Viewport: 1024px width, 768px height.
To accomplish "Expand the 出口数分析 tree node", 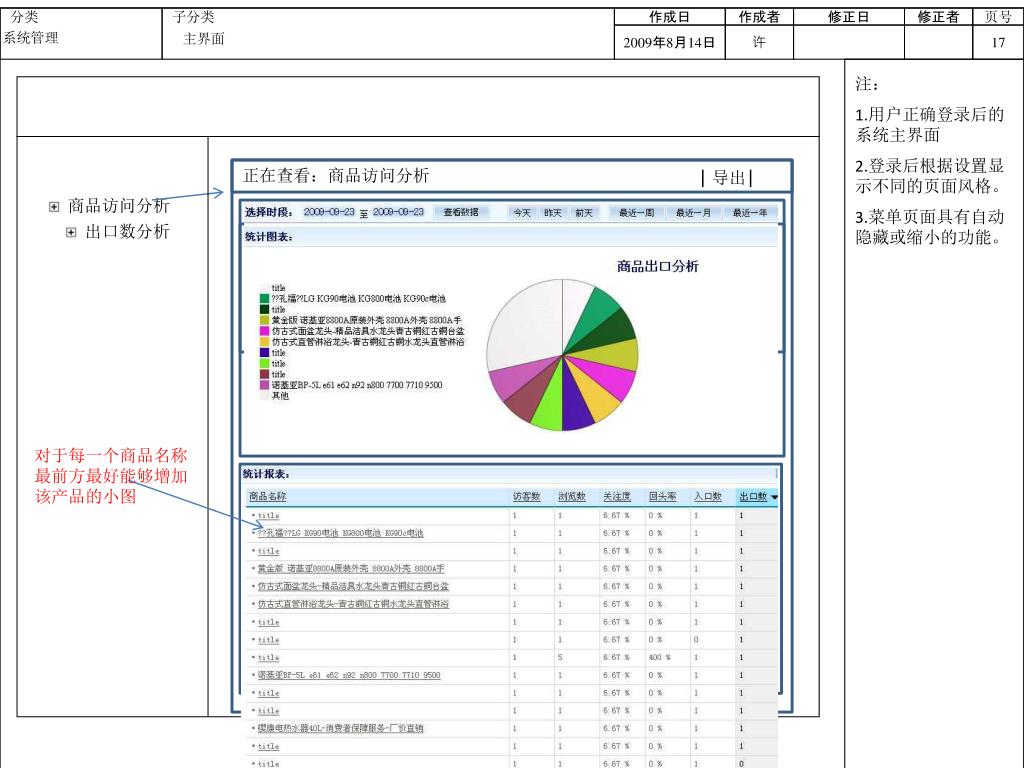I will click(71, 232).
